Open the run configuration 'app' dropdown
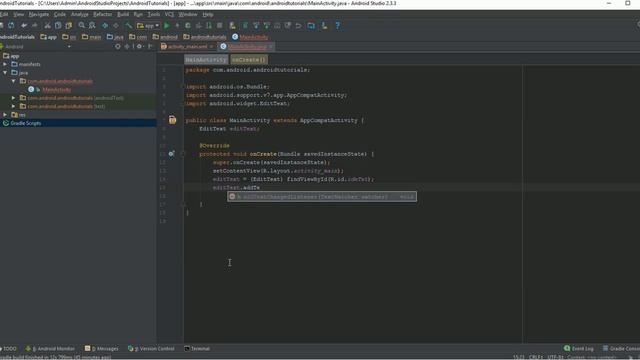Screen dimensions: 640x360 coord(148,25)
